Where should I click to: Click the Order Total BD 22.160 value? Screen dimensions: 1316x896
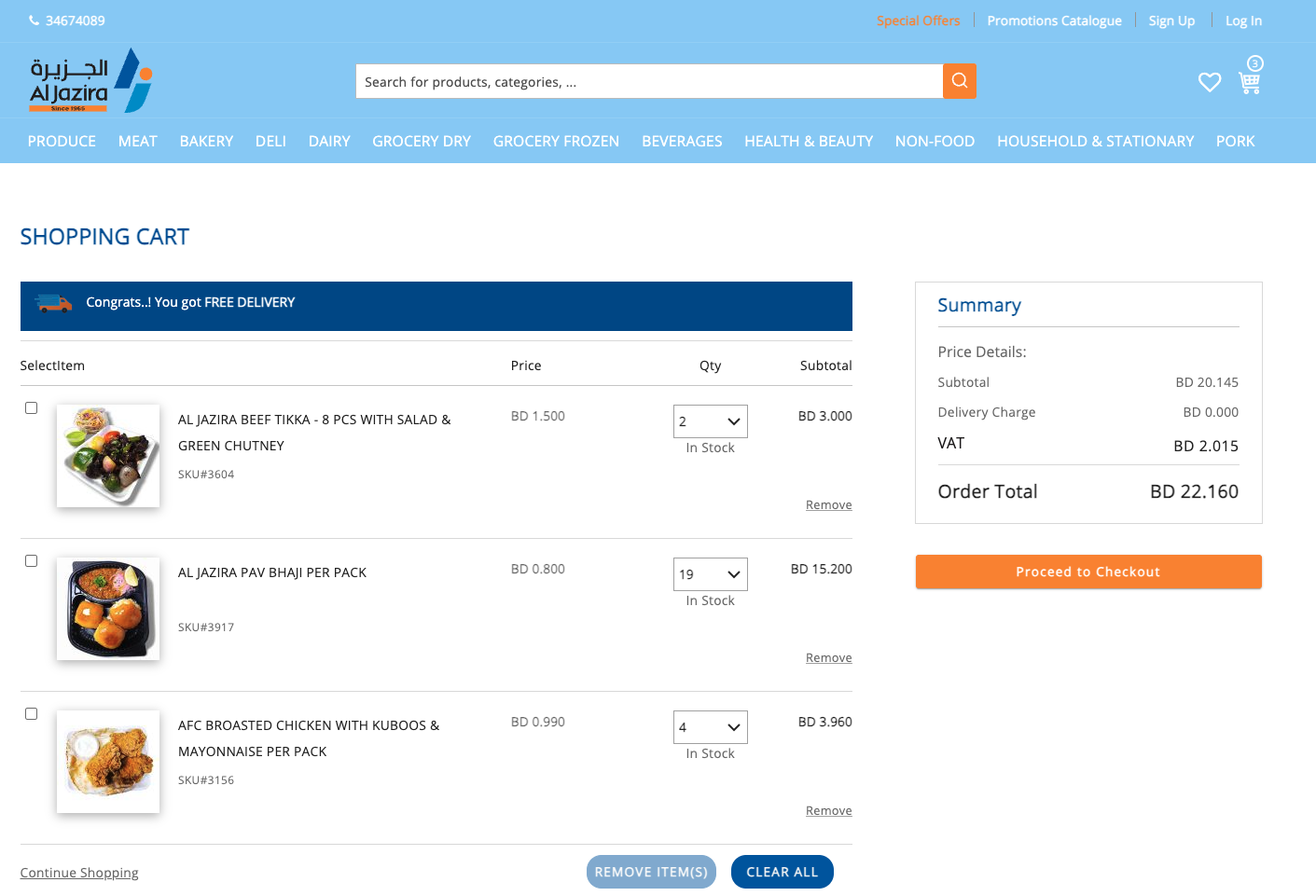coord(1194,491)
